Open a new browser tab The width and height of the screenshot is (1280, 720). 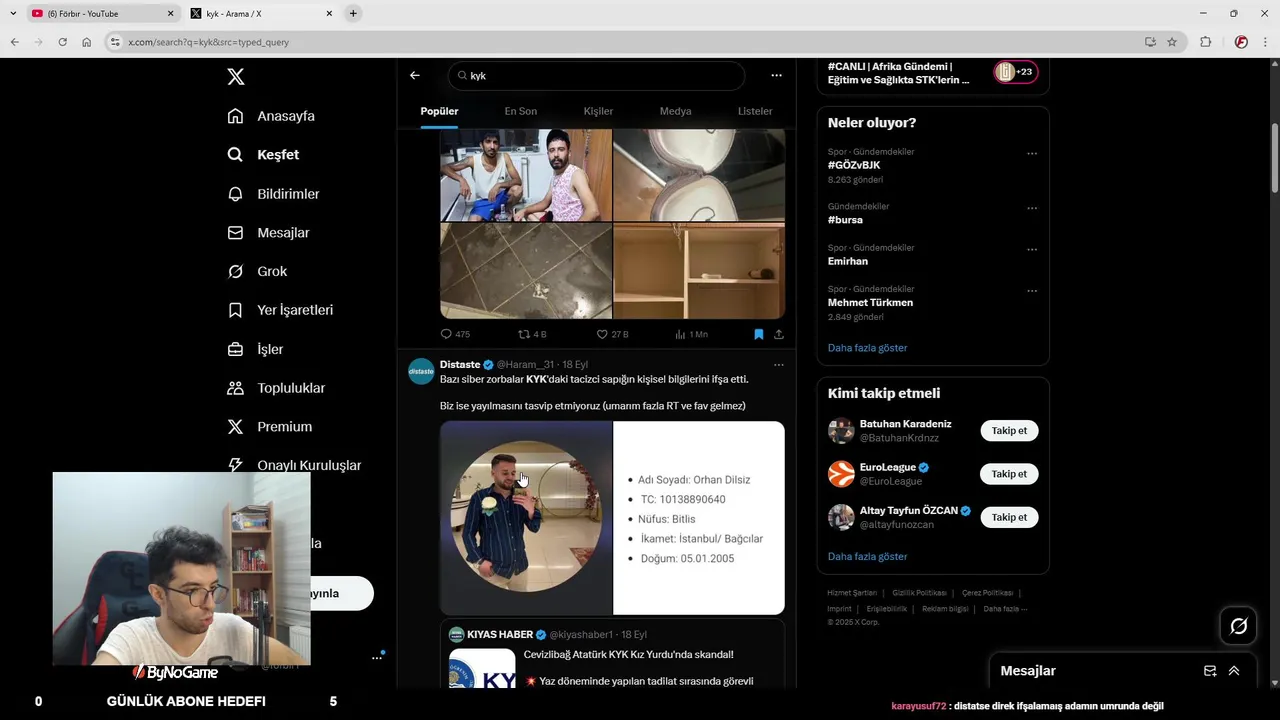click(x=353, y=14)
